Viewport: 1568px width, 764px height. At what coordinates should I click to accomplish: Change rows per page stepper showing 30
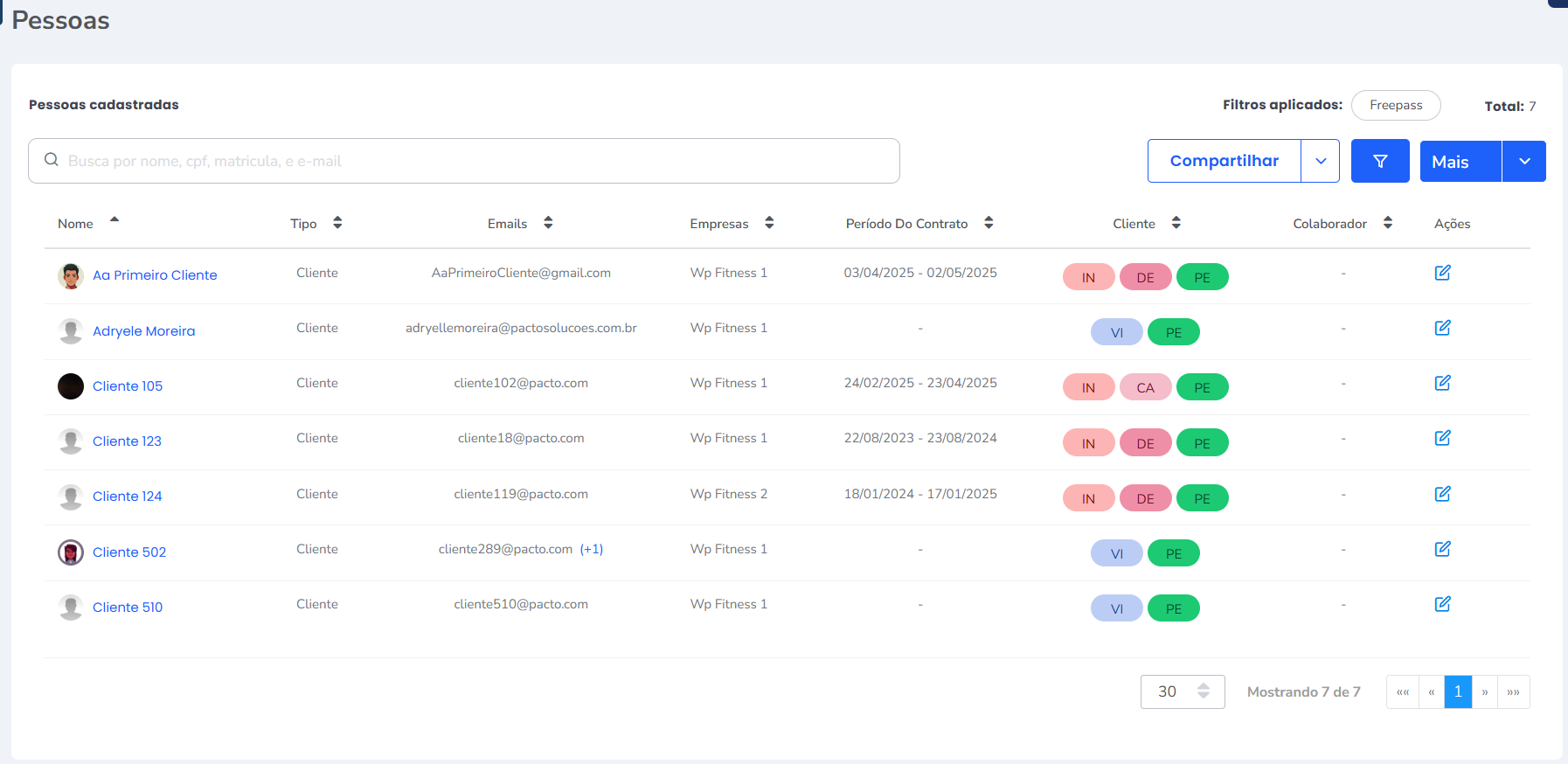(x=1203, y=691)
